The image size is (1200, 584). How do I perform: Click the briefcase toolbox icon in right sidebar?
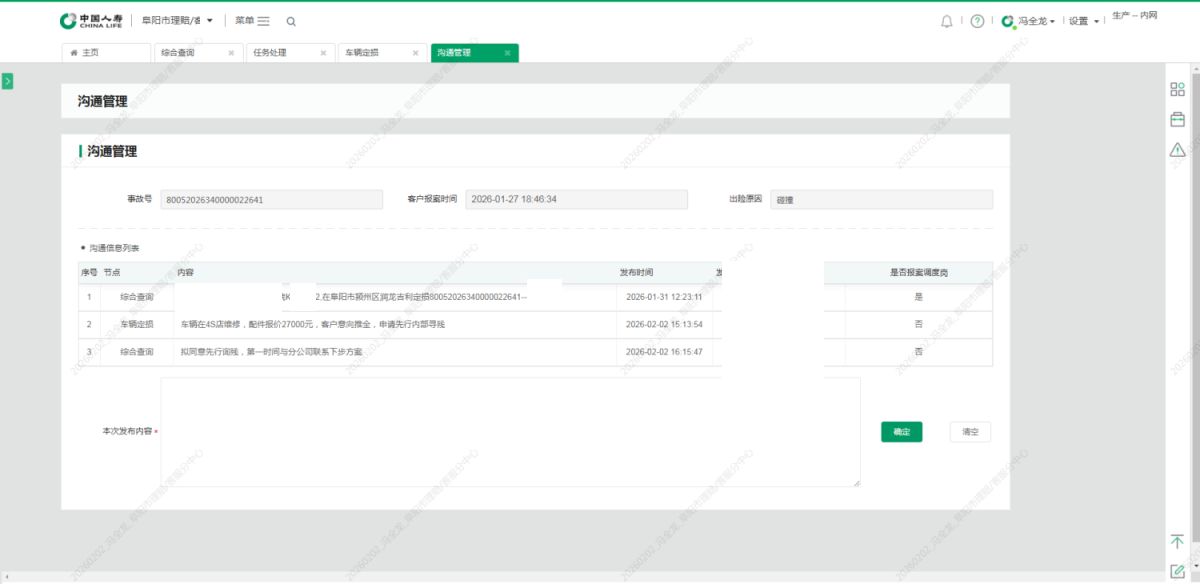[1177, 120]
